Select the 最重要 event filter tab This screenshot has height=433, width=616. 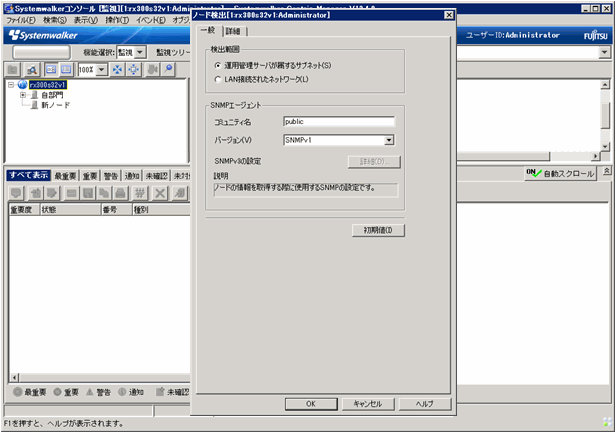(x=65, y=176)
